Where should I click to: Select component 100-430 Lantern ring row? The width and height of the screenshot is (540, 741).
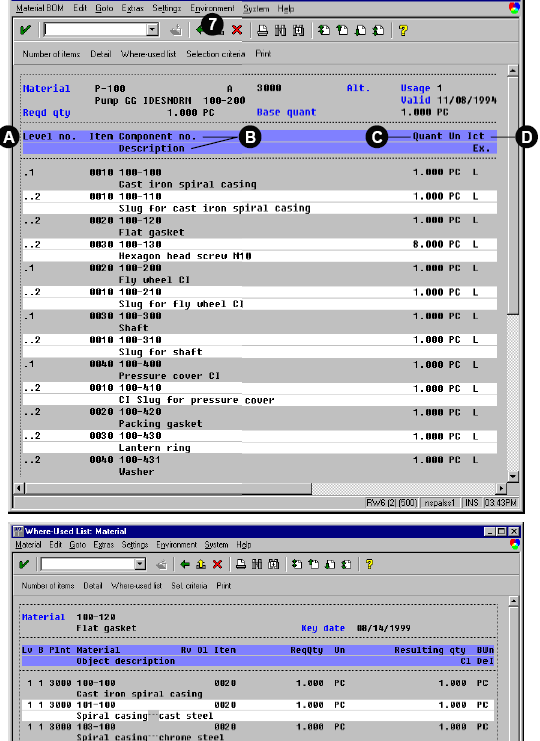(259, 441)
